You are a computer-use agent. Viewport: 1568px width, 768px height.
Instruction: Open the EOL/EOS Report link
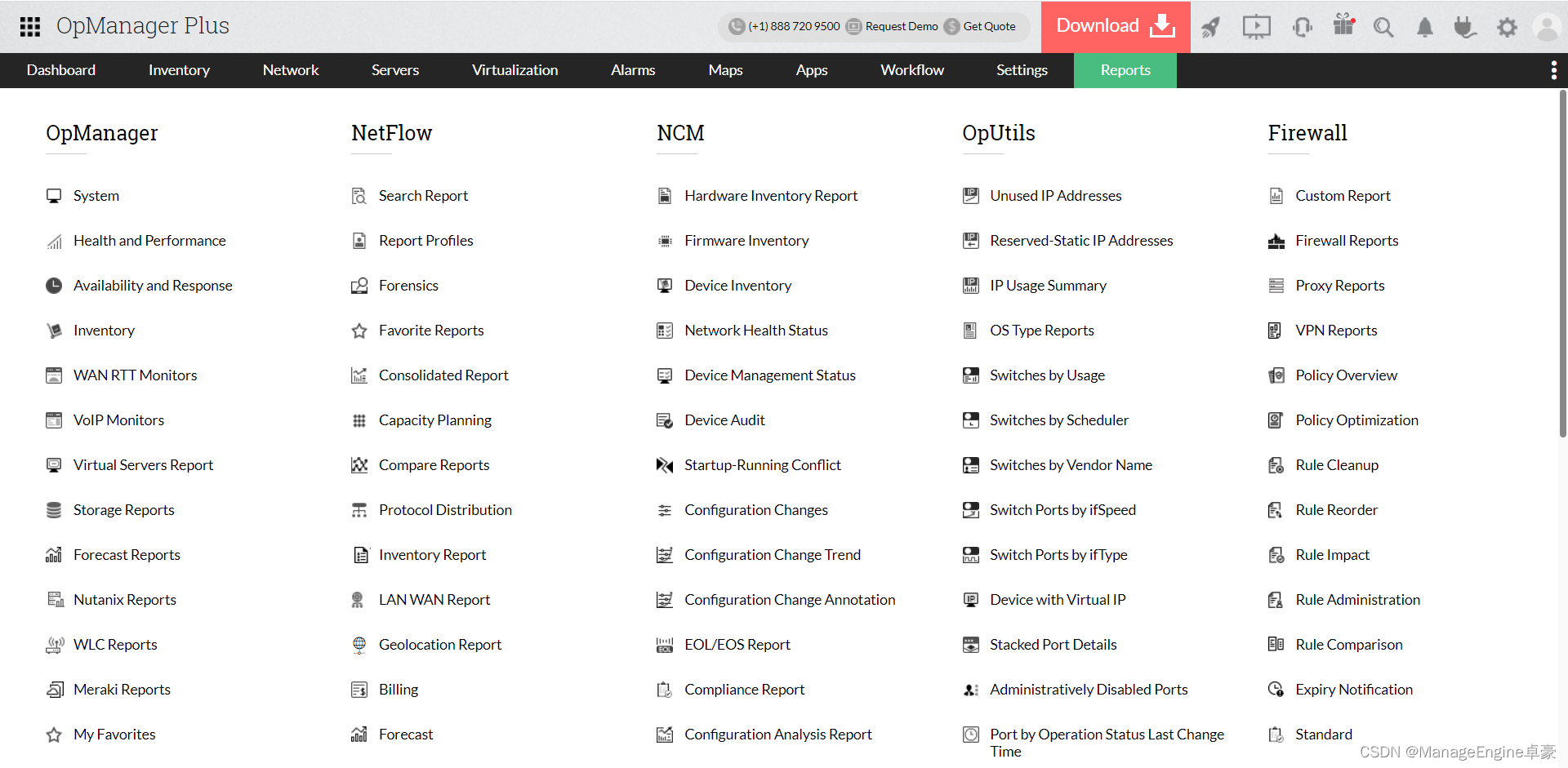click(x=737, y=645)
